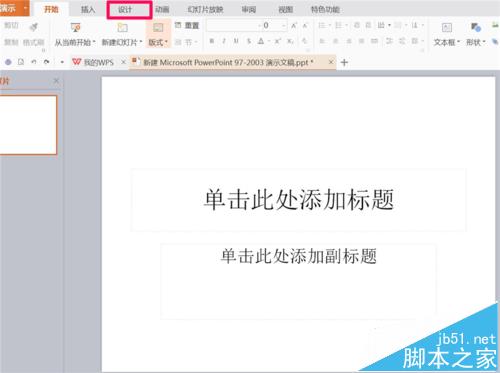The height and width of the screenshot is (373, 500).
Task: Open the WPS 演示 application menu button
Action: point(14,8)
